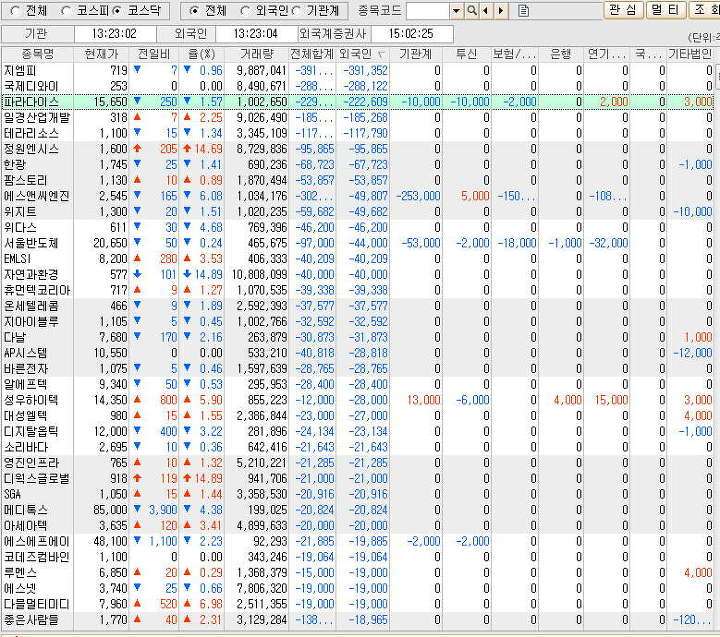Click the 외국계증권사 time value 15:02:25

[x=411, y=34]
